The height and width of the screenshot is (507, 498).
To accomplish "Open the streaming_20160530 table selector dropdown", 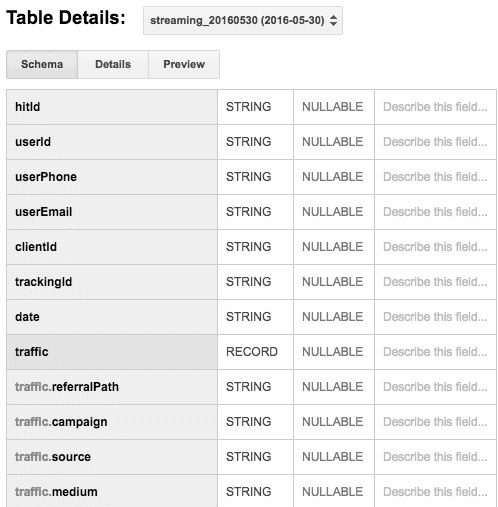I will 243,20.
